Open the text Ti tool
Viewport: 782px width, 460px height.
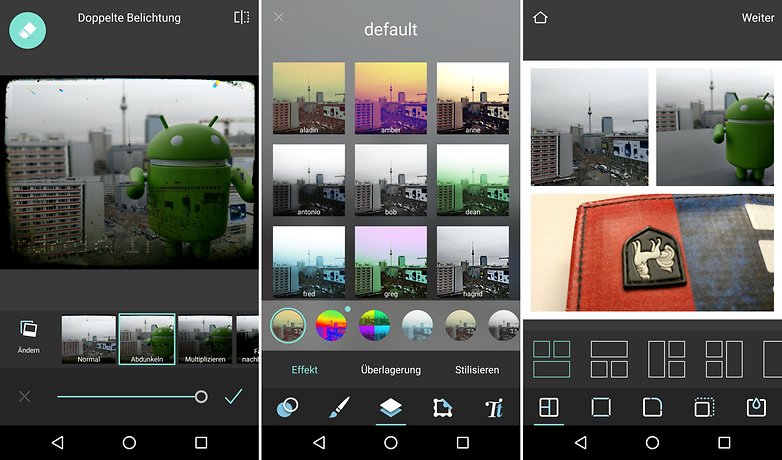(494, 408)
